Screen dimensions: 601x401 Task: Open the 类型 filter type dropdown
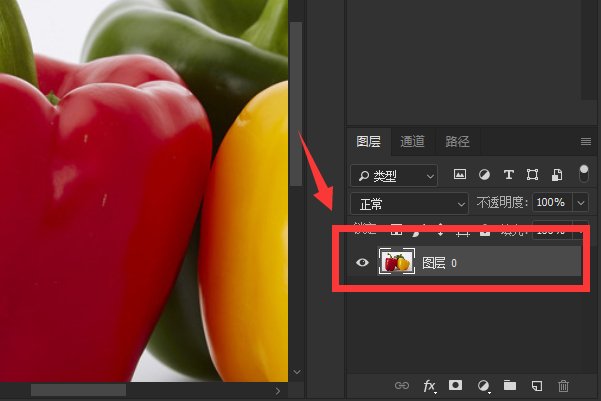[x=394, y=175]
